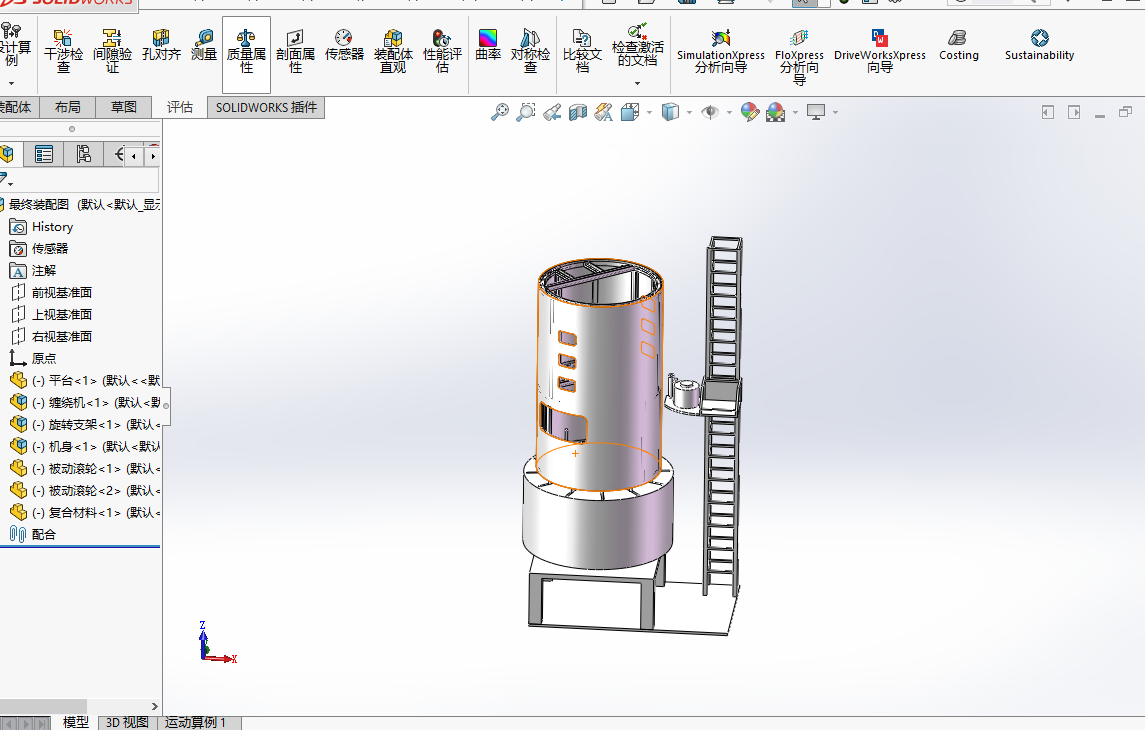Image resolution: width=1145 pixels, height=730 pixels.
Task: Select 最终装配图 root tree node
Action: (x=80, y=204)
